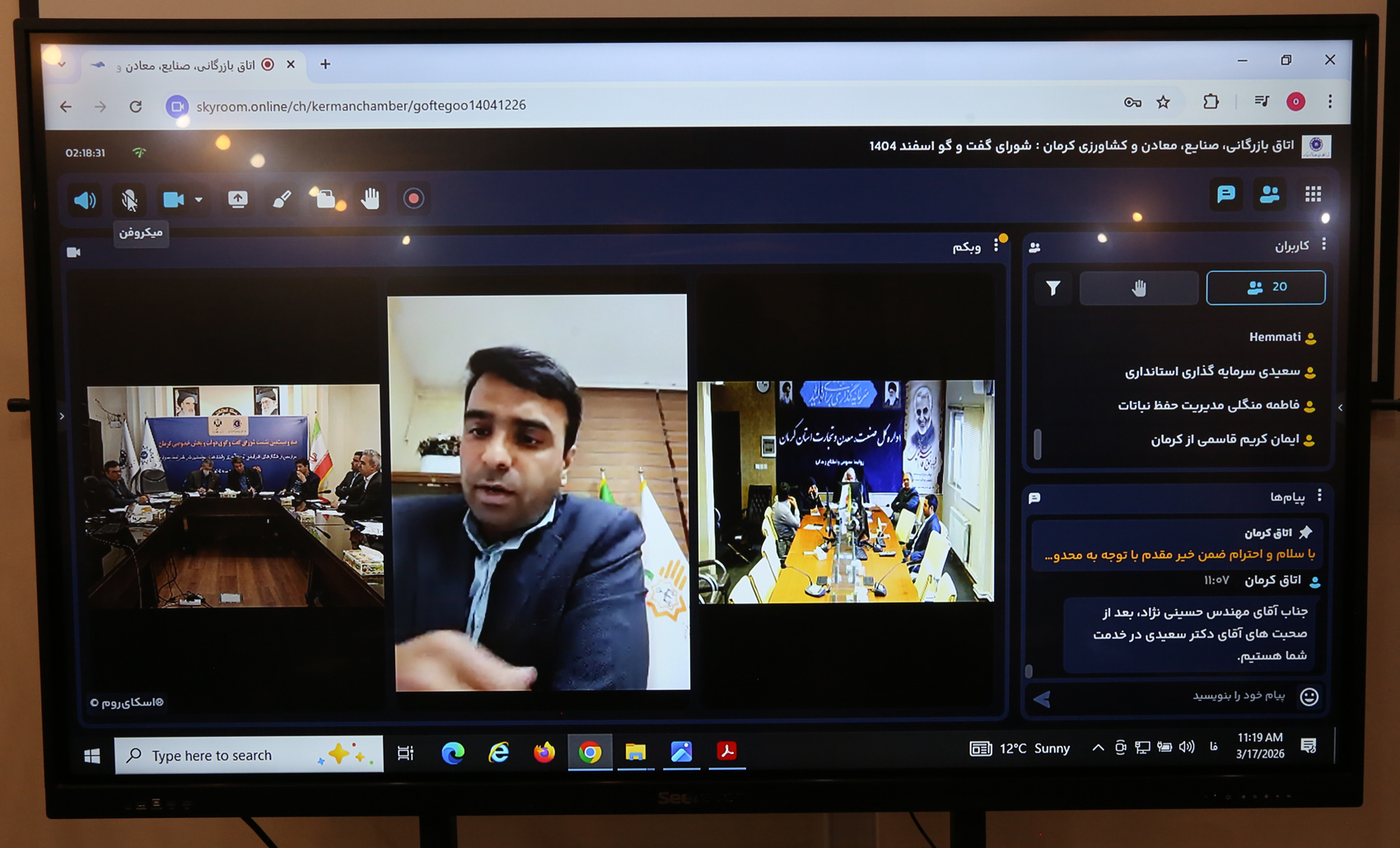This screenshot has height=848, width=1400.
Task: Toggle the speaker sound icon
Action: 85,200
